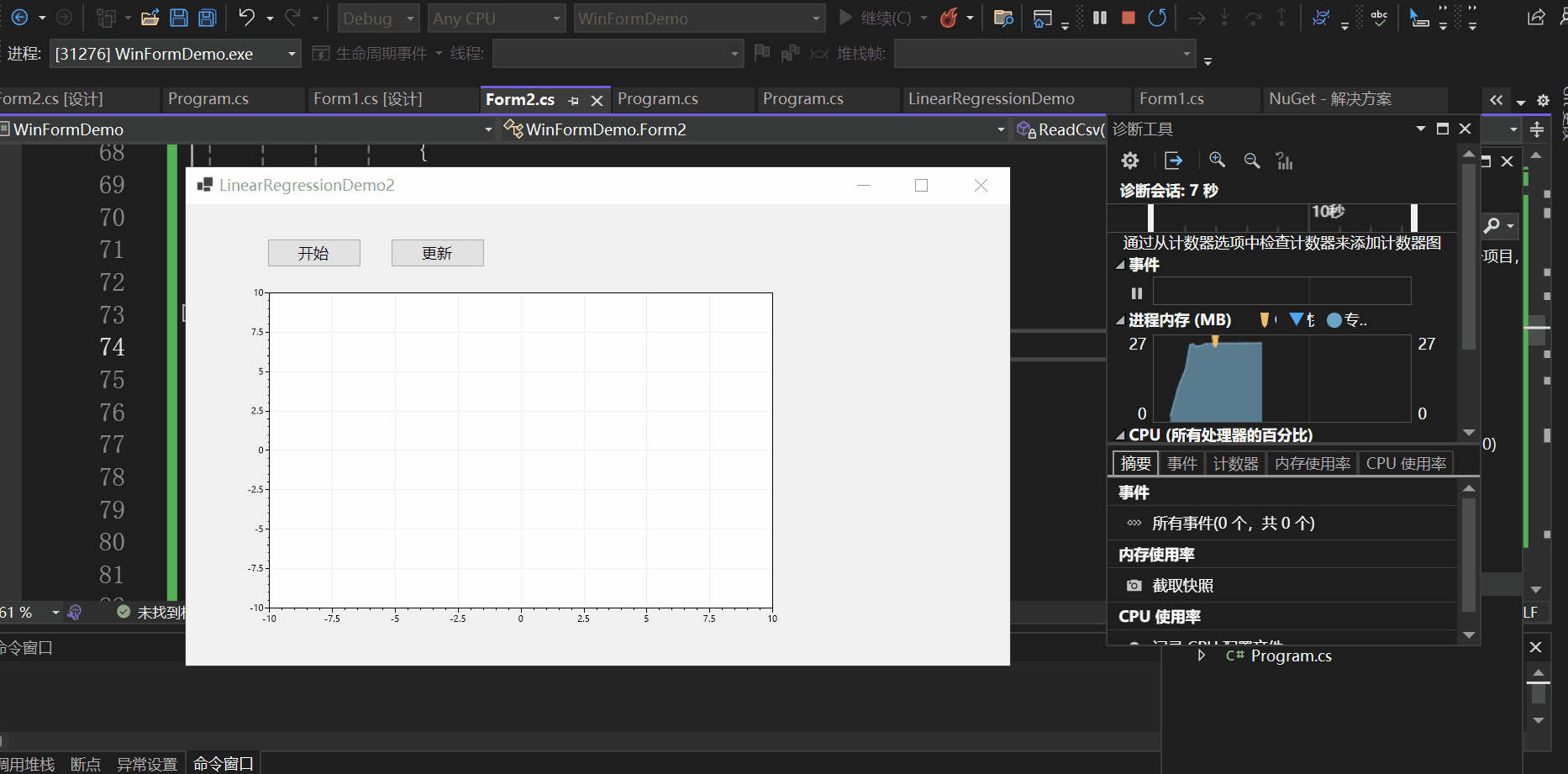This screenshot has width=1568, height=774.
Task: Expand the Program.cs tree node
Action: pyautogui.click(x=1202, y=656)
